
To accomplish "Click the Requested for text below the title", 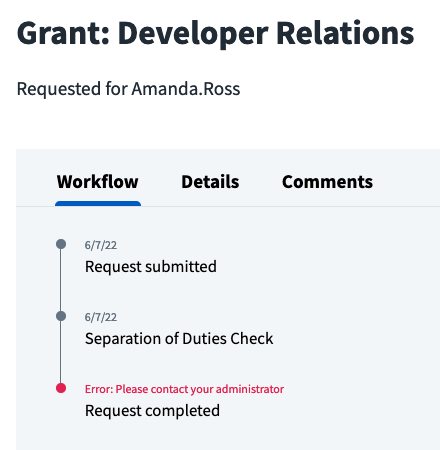I will pyautogui.click(x=72, y=89).
